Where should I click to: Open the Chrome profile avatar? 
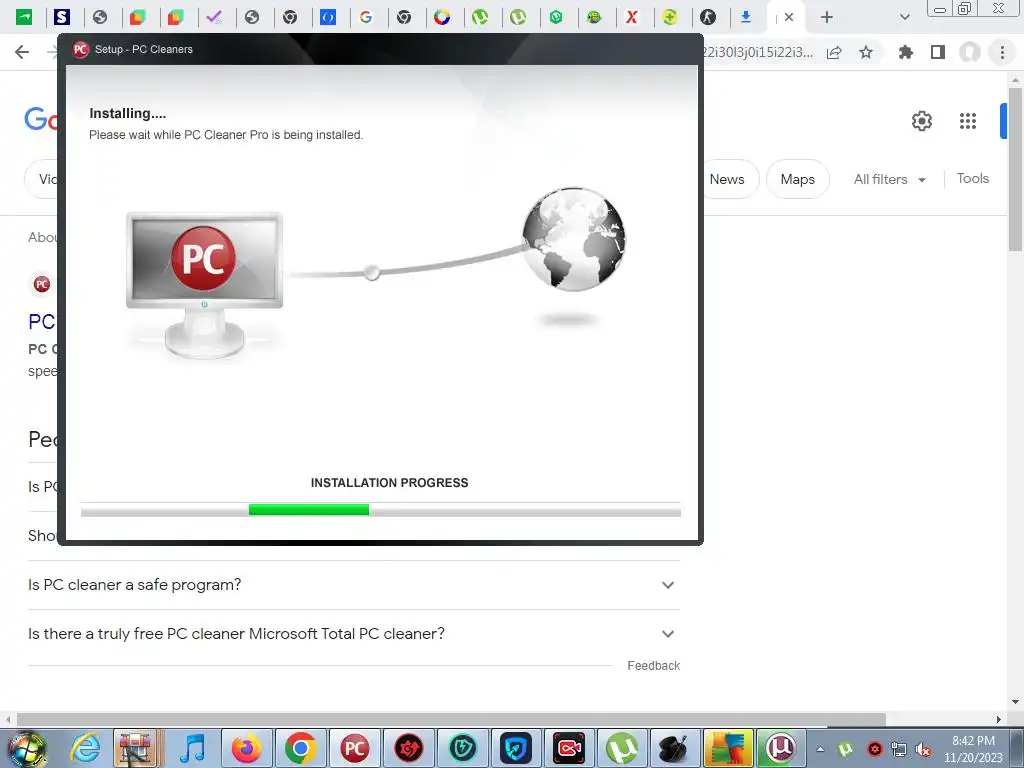point(970,52)
